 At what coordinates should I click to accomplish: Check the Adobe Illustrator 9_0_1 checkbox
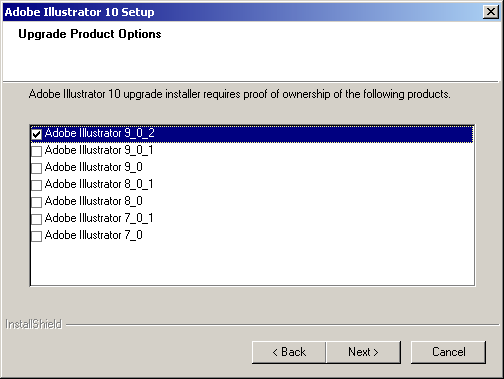click(x=36, y=151)
